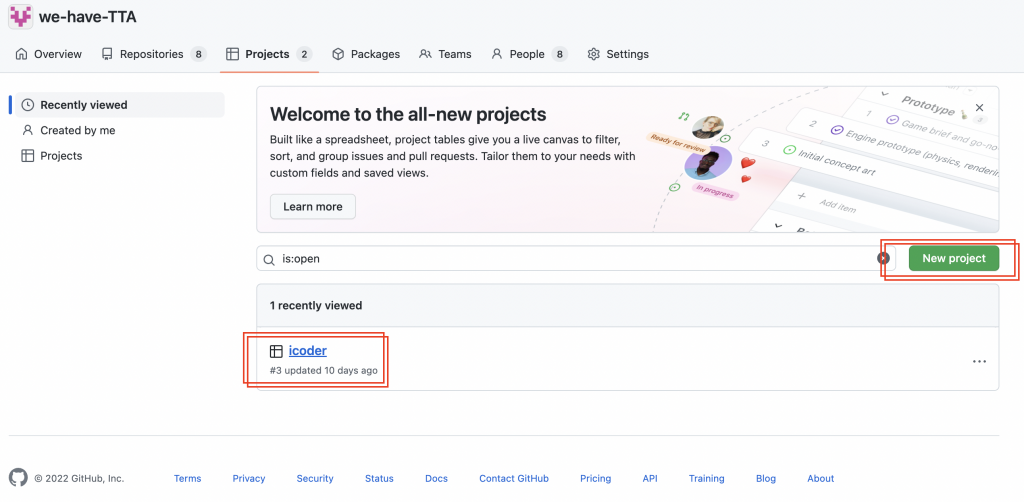Click the New project button
Image resolution: width=1024 pixels, height=502 pixels.
click(953, 258)
